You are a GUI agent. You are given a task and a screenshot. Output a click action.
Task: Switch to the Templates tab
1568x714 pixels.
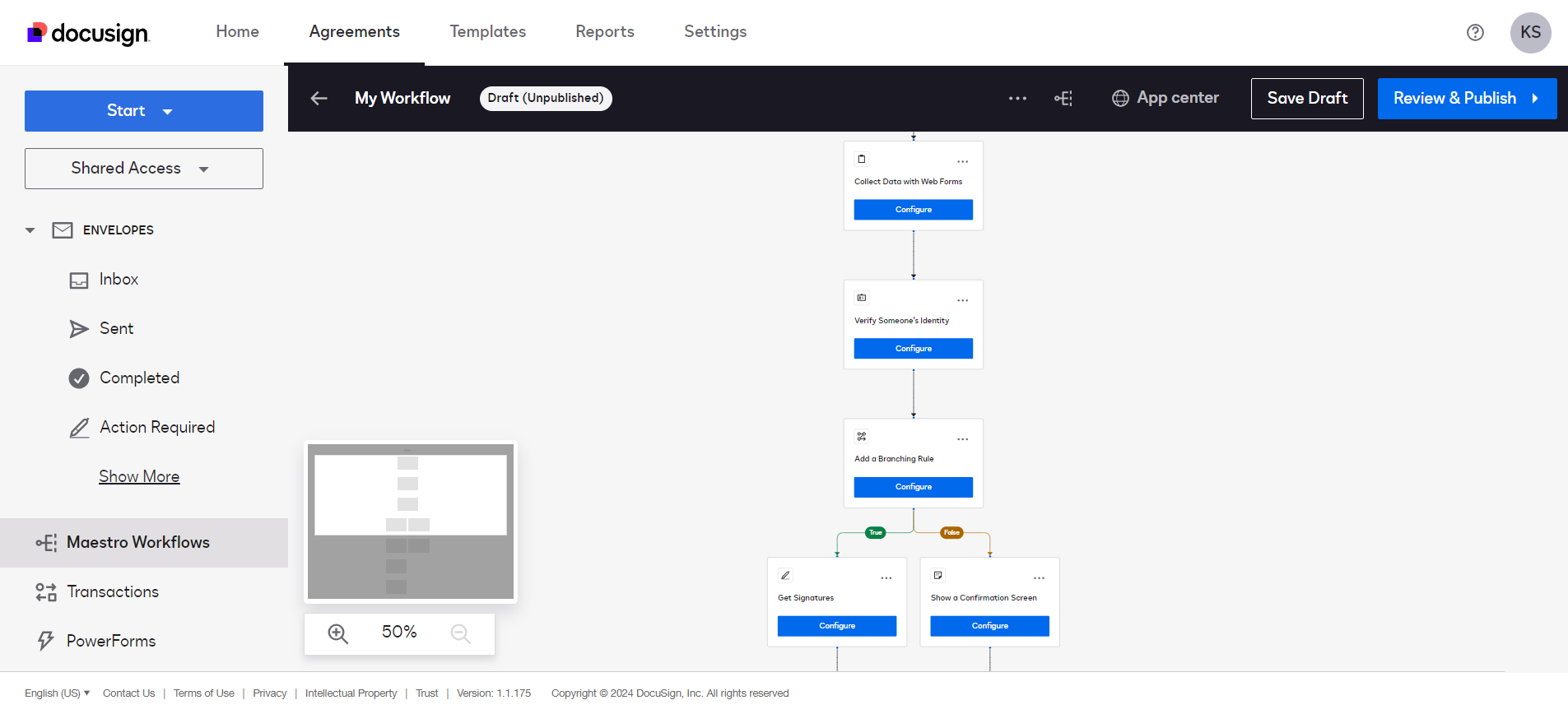point(487,32)
